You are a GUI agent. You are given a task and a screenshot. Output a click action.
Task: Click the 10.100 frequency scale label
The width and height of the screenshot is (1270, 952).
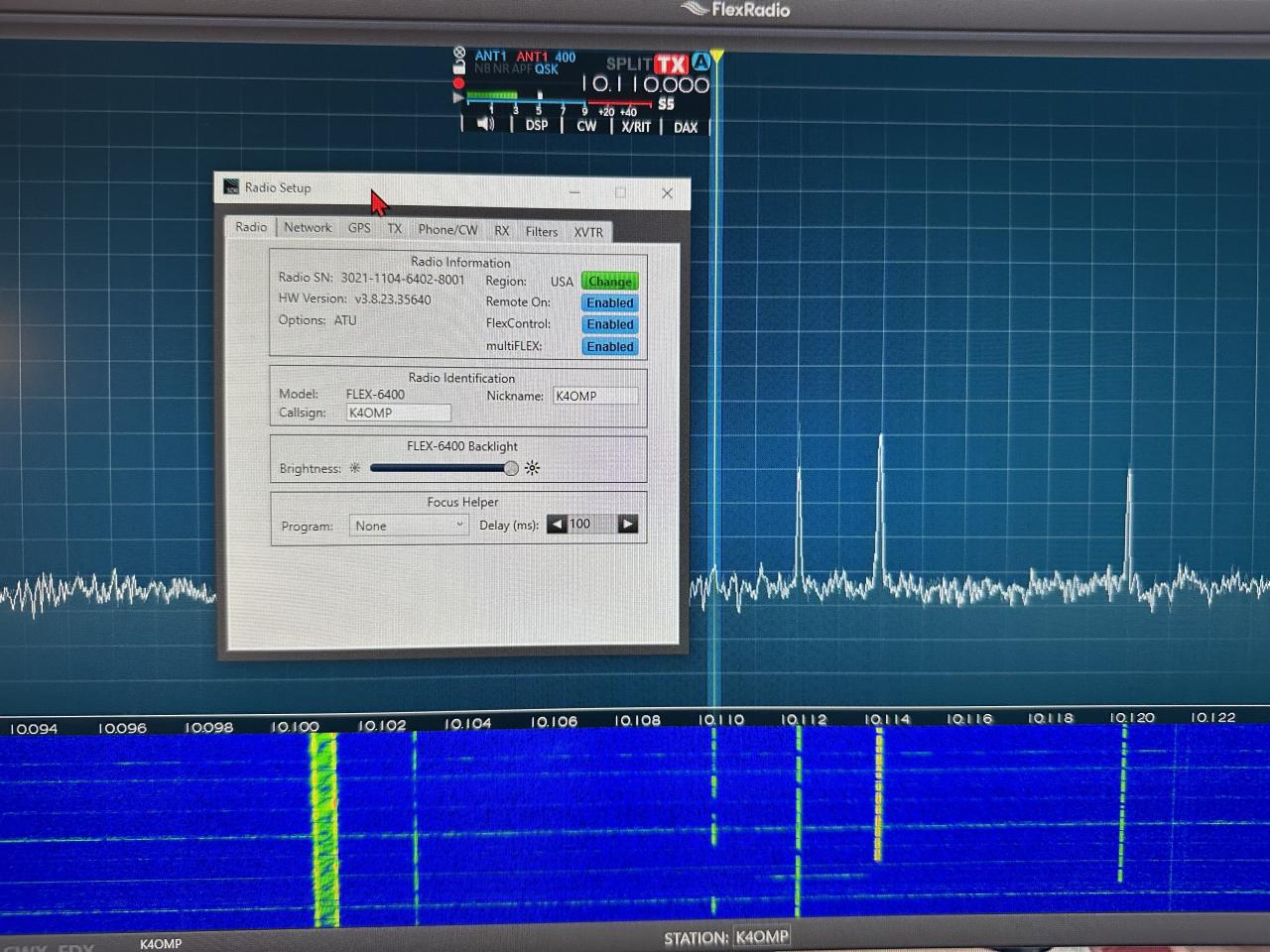[x=295, y=727]
